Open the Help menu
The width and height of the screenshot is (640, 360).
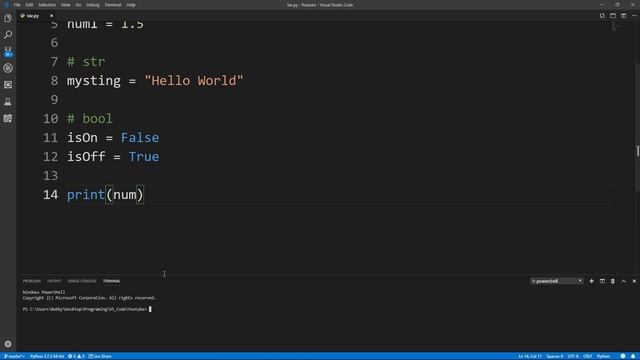[x=131, y=5]
